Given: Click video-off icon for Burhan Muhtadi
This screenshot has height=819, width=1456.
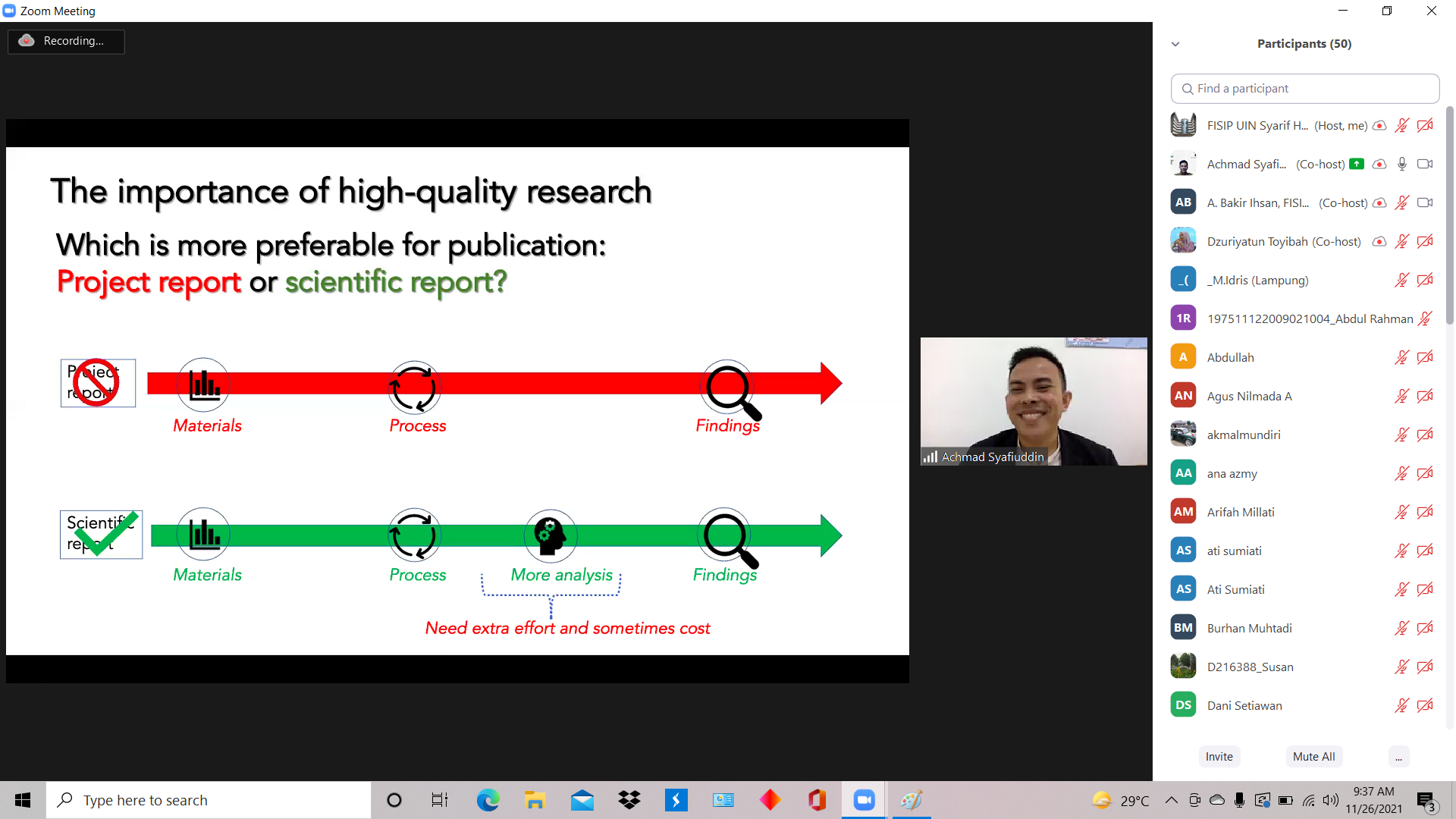Looking at the screenshot, I should pos(1425,628).
